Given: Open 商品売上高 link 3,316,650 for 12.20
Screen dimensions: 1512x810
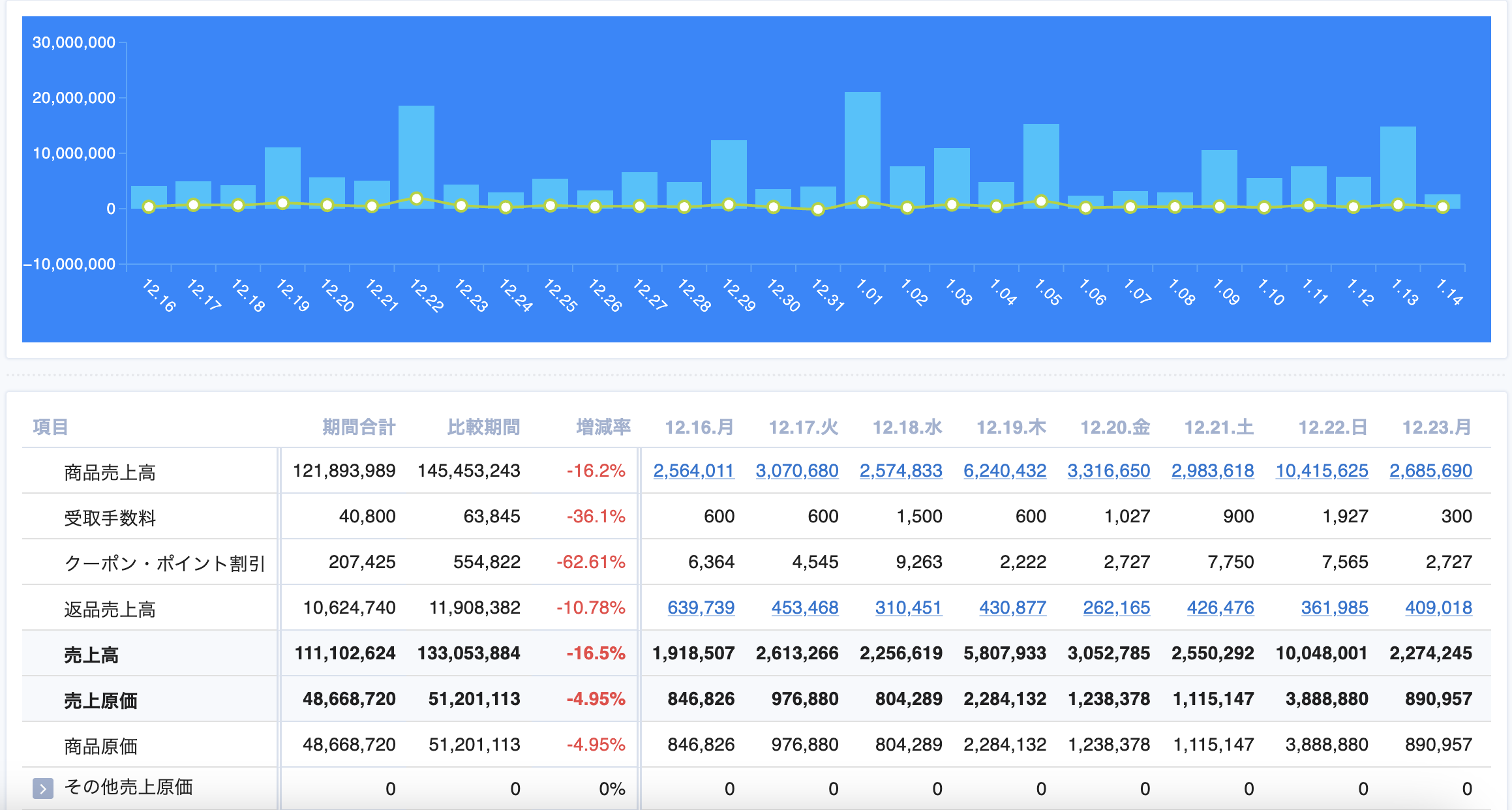Looking at the screenshot, I should [1109, 471].
